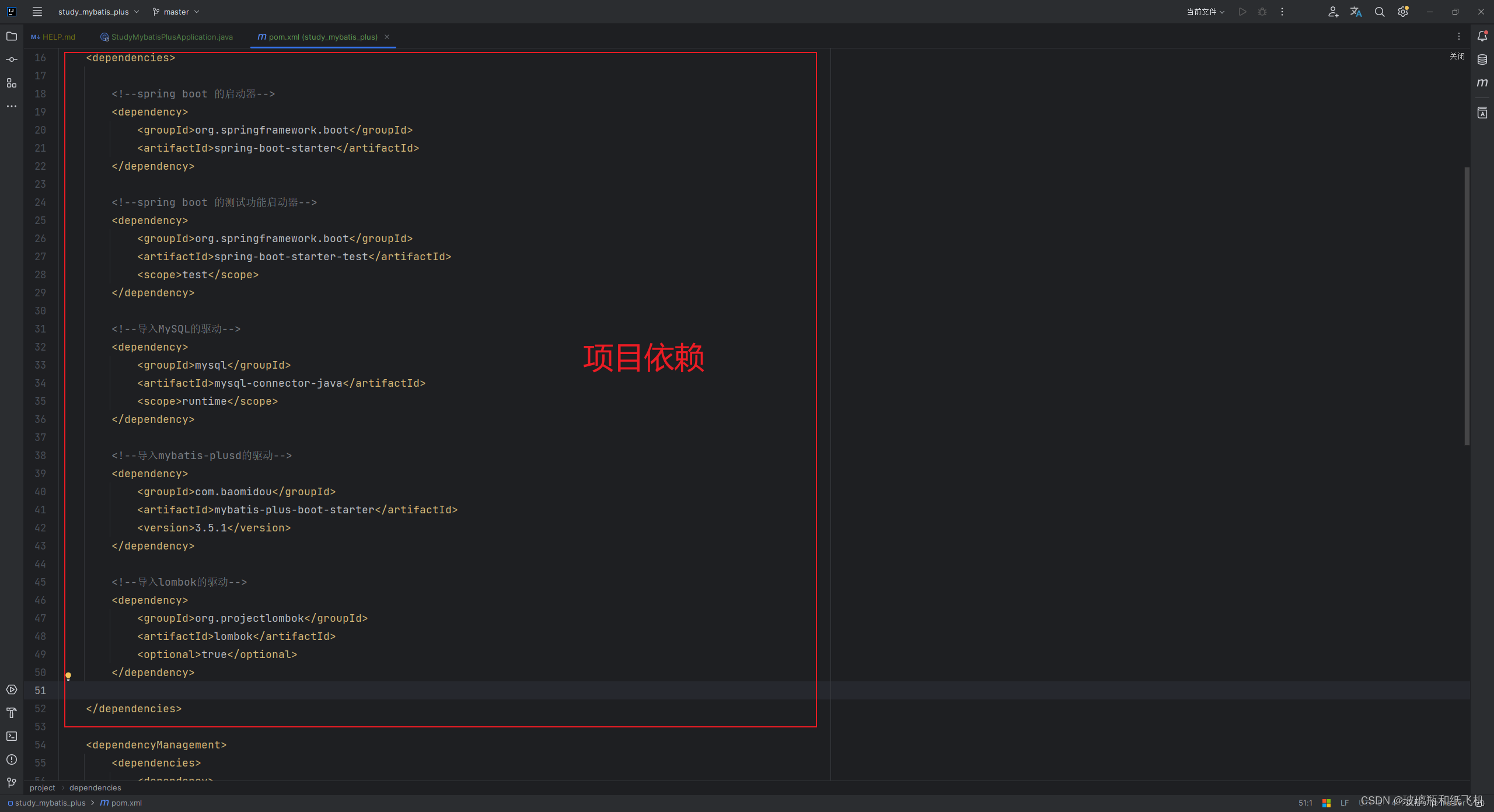Click study_mybatis_plus in navigation bar
The image size is (1494, 812).
pyautogui.click(x=47, y=803)
